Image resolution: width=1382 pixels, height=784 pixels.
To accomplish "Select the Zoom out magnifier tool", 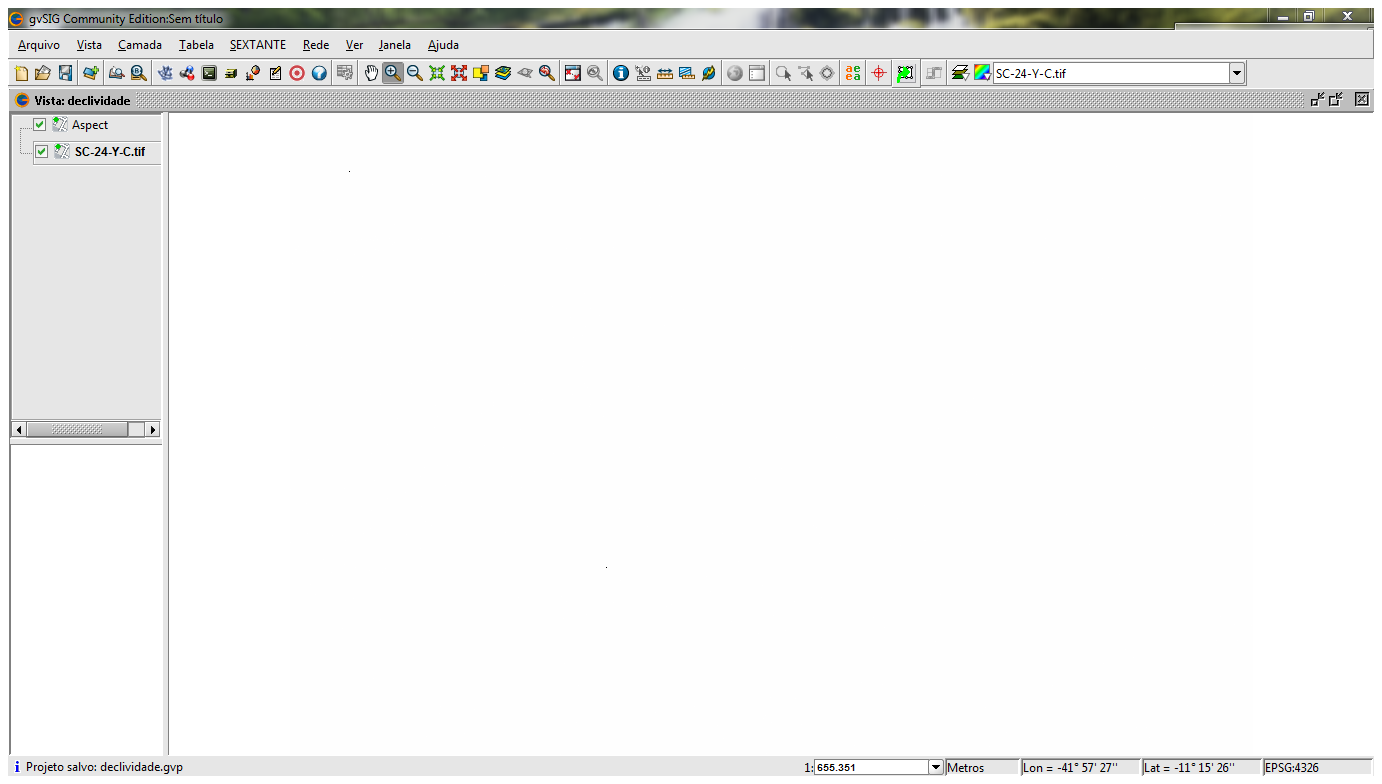I will (x=414, y=73).
